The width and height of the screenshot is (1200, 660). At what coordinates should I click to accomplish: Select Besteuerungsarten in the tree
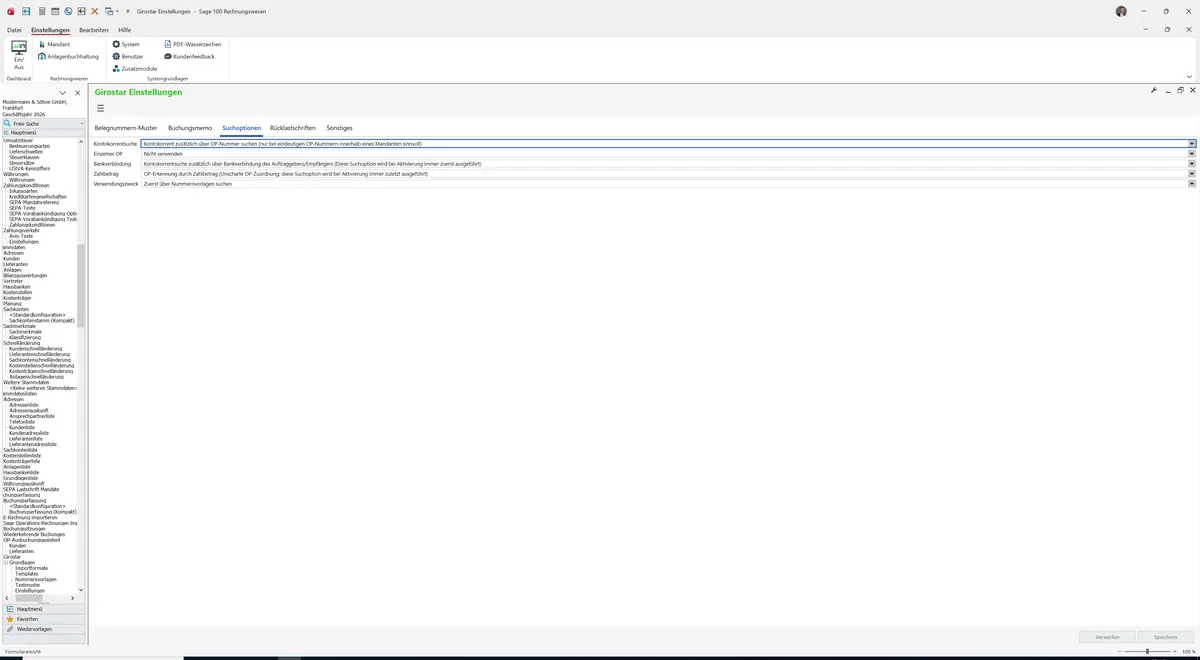coord(29,146)
